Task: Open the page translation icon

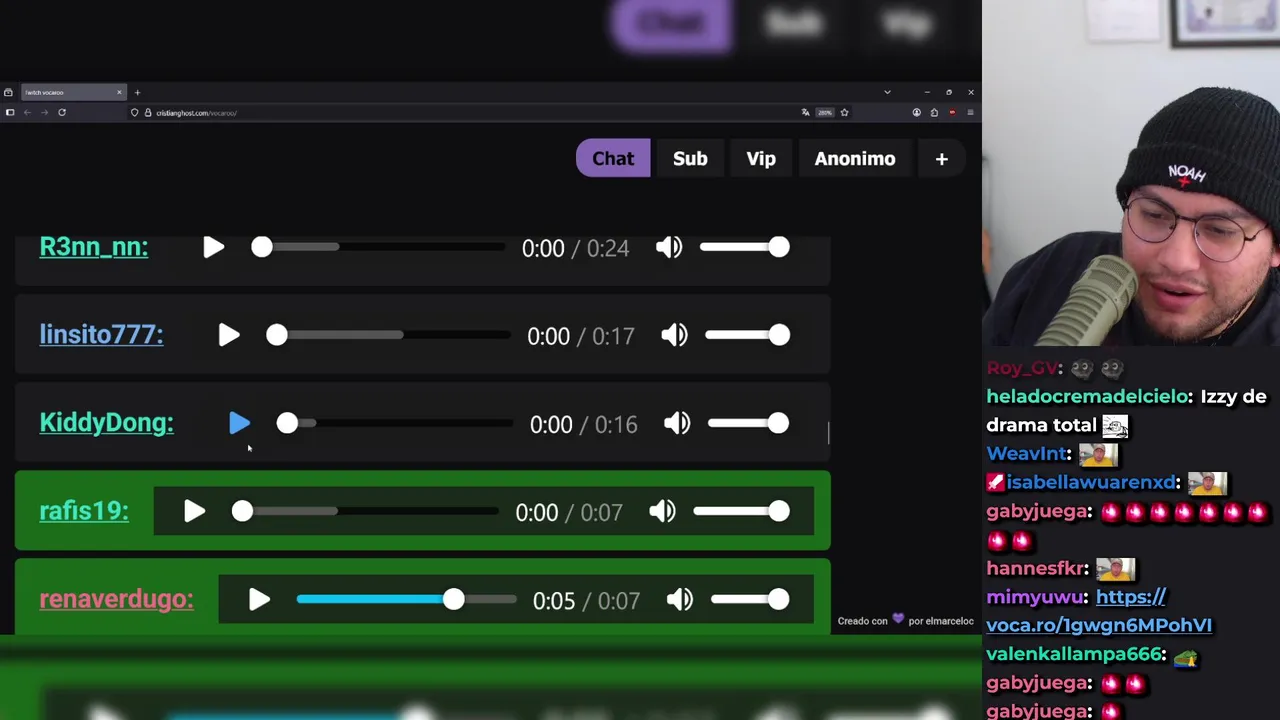Action: click(805, 113)
